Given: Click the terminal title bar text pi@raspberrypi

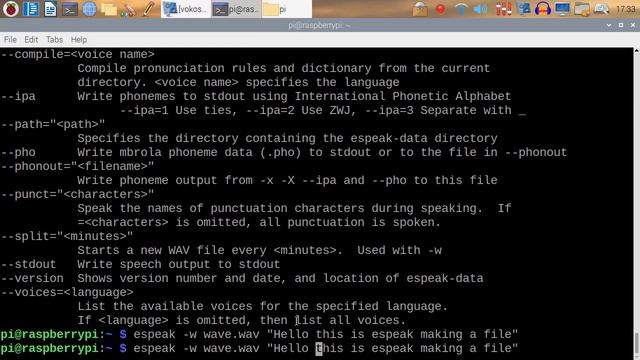Looking at the screenshot, I should (320, 25).
